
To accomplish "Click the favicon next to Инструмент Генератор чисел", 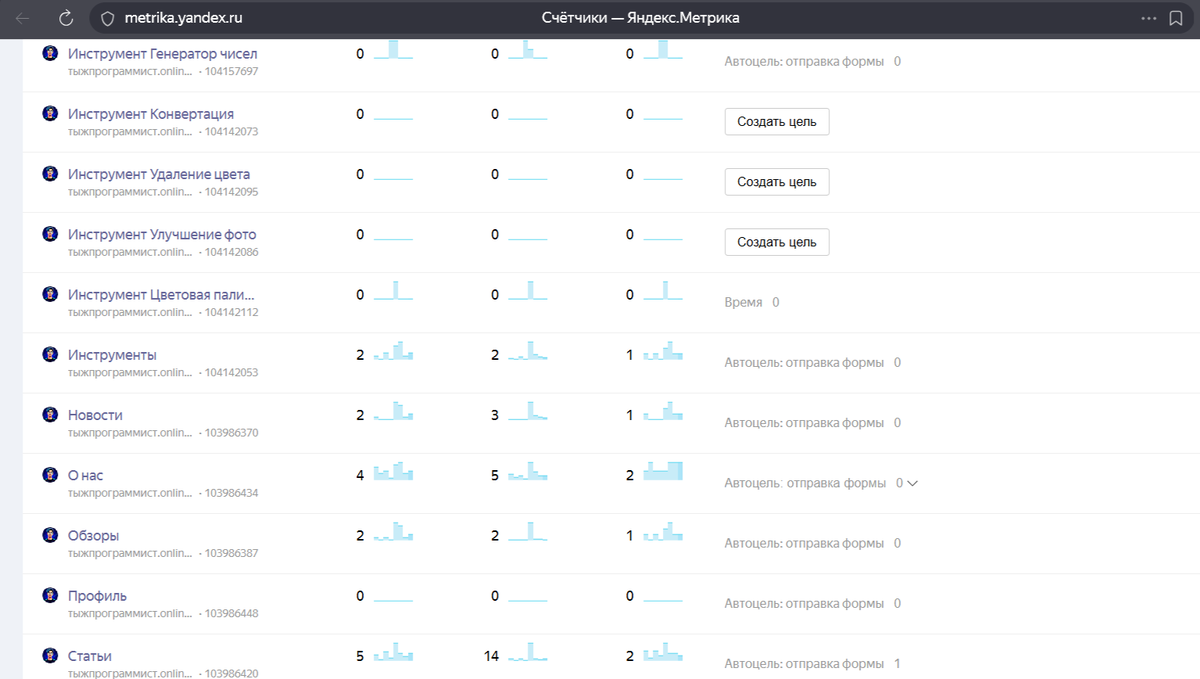I will point(50,53).
